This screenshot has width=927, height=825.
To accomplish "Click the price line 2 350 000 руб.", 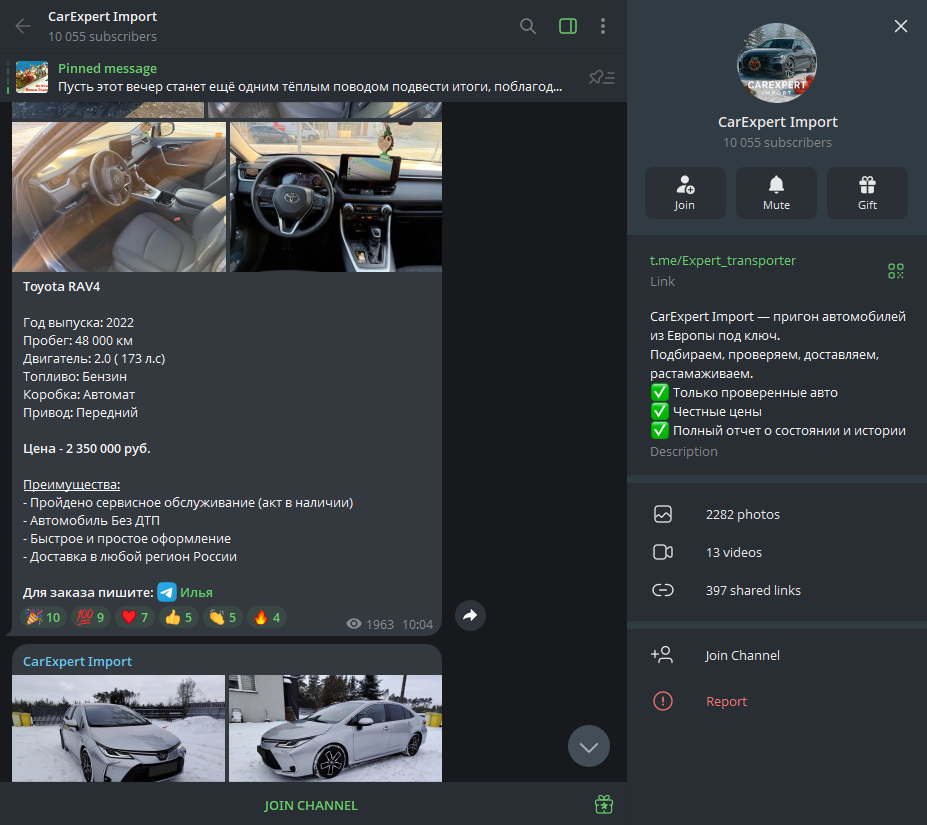I will point(86,448).
